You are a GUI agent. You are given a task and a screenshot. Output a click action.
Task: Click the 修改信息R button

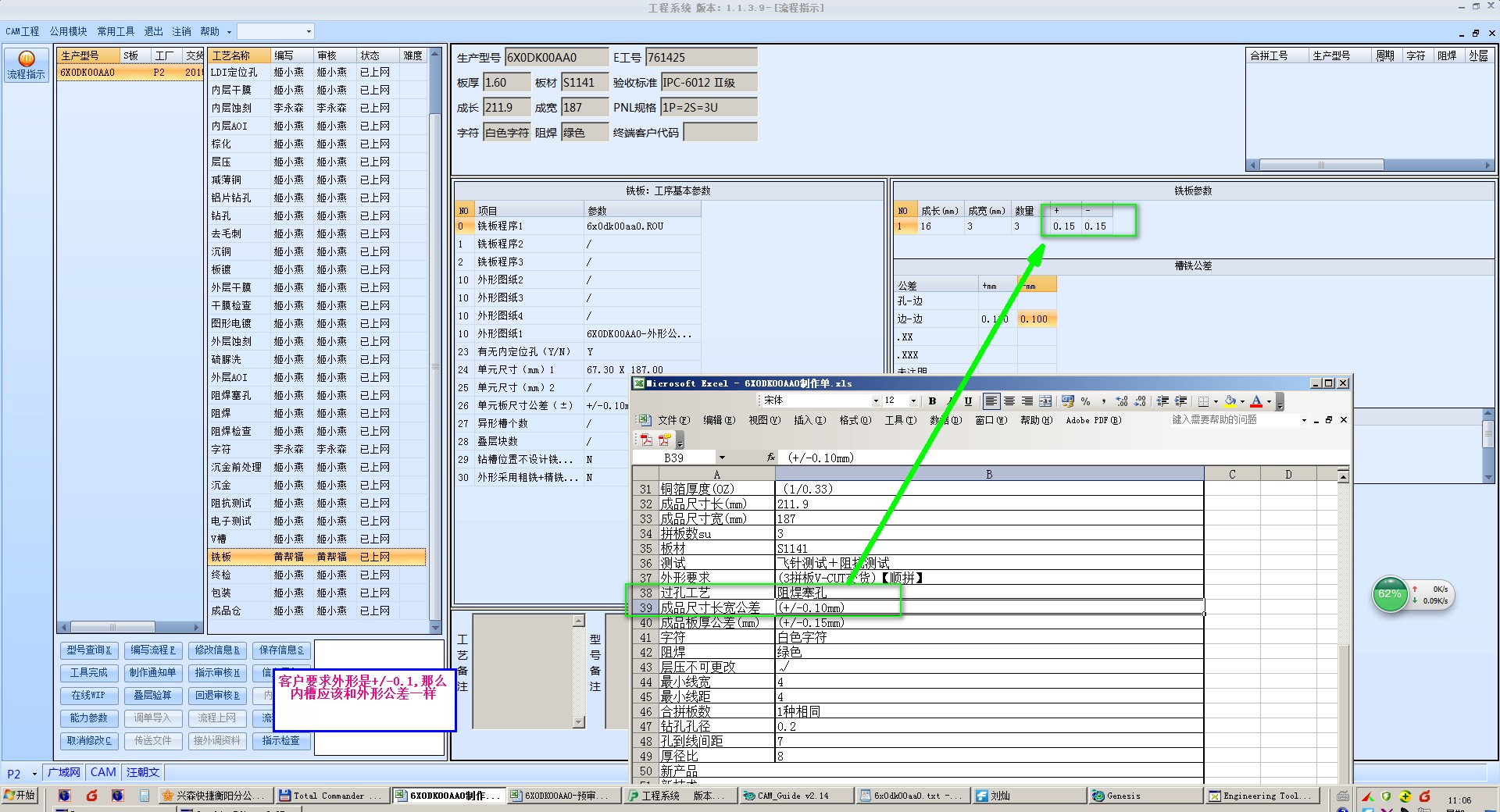[217, 650]
